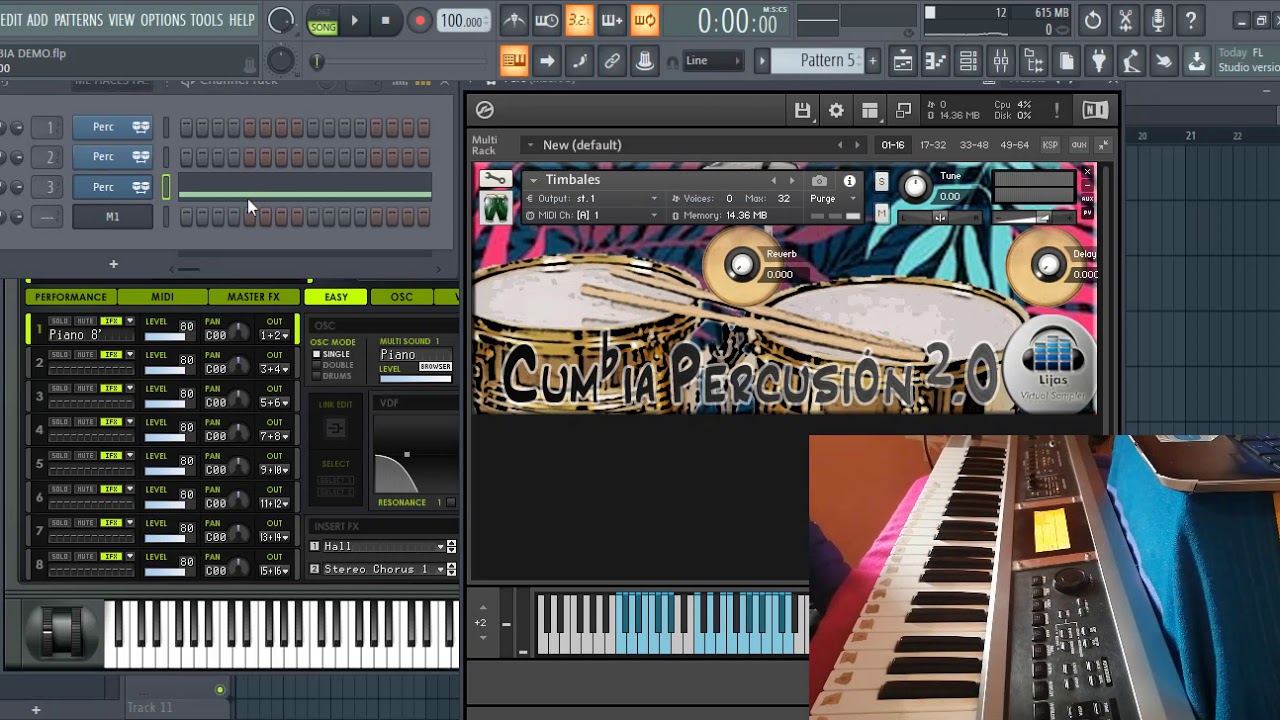Screen dimensions: 1280x720
Task: Click the tempo field showing 100.000
Action: point(464,21)
